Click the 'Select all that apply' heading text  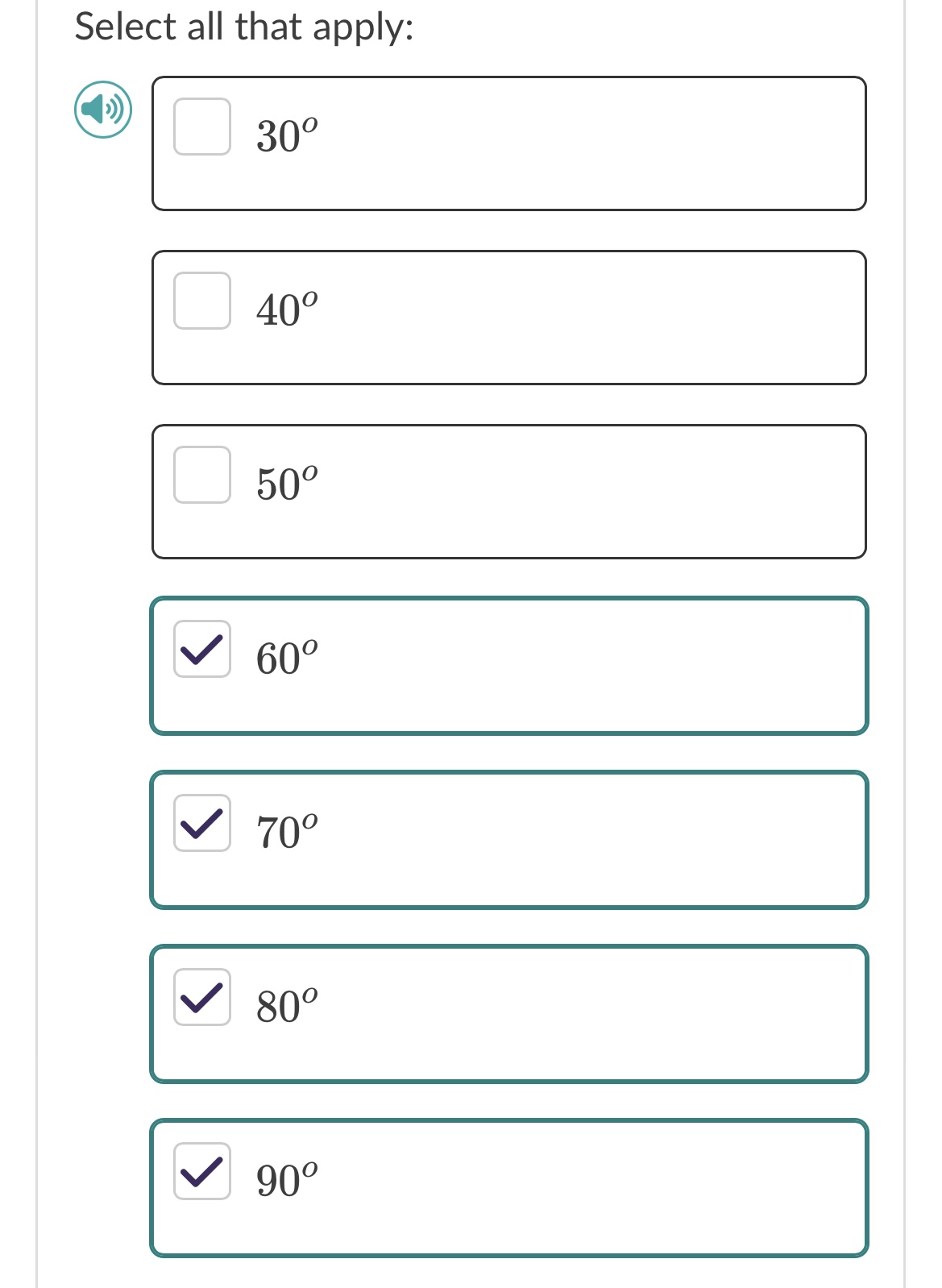click(243, 27)
